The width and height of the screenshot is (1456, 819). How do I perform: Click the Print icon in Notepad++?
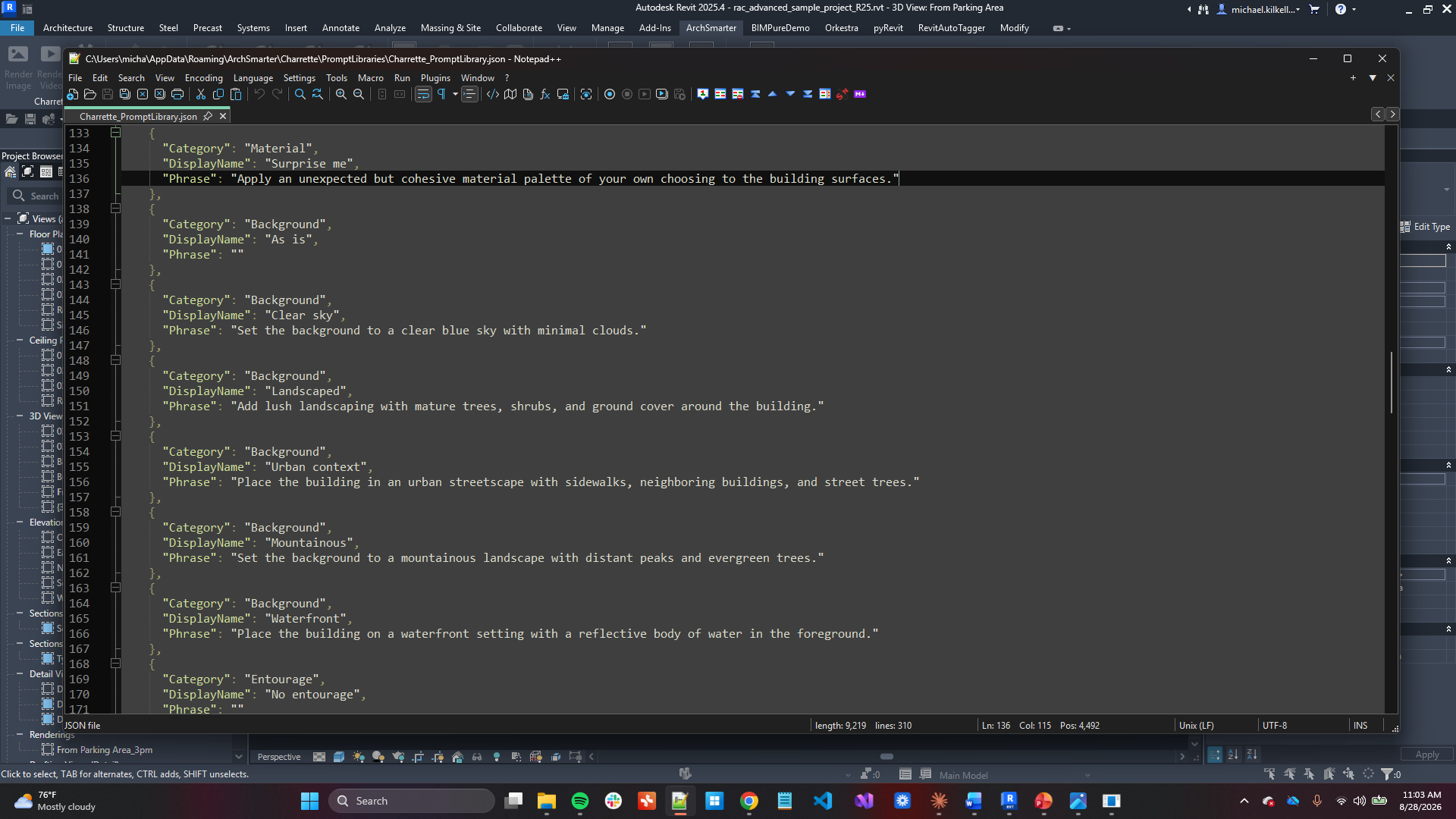coord(177,94)
